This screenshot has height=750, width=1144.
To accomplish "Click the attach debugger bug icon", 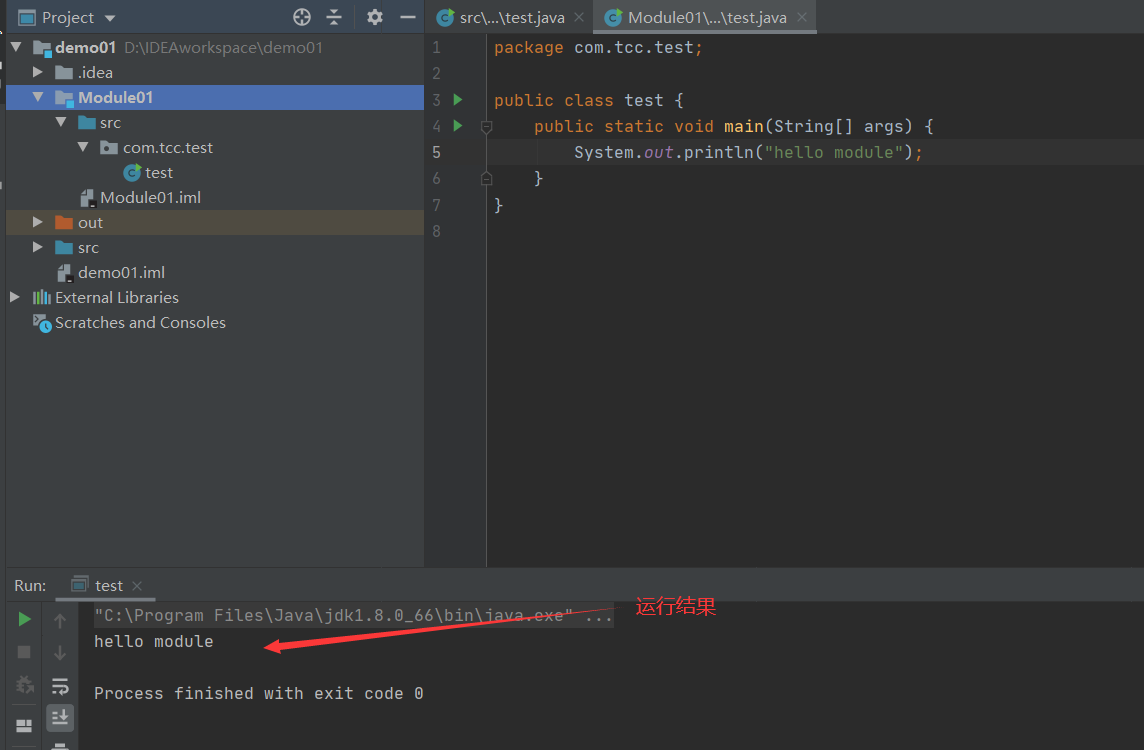I will (x=24, y=685).
